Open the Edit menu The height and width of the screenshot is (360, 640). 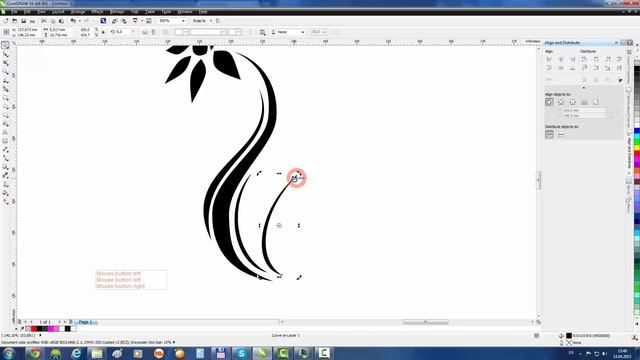tap(27, 12)
